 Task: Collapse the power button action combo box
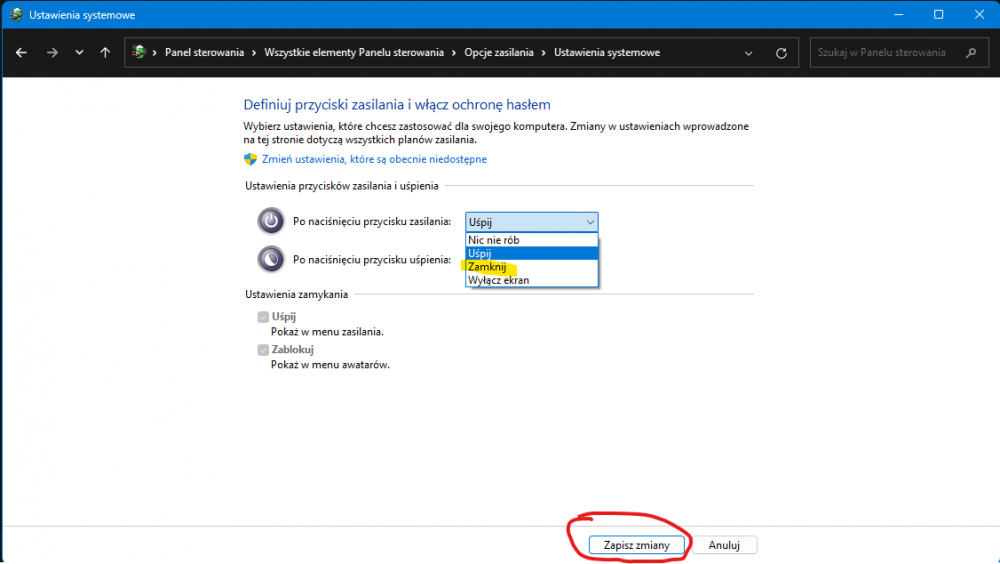[589, 222]
